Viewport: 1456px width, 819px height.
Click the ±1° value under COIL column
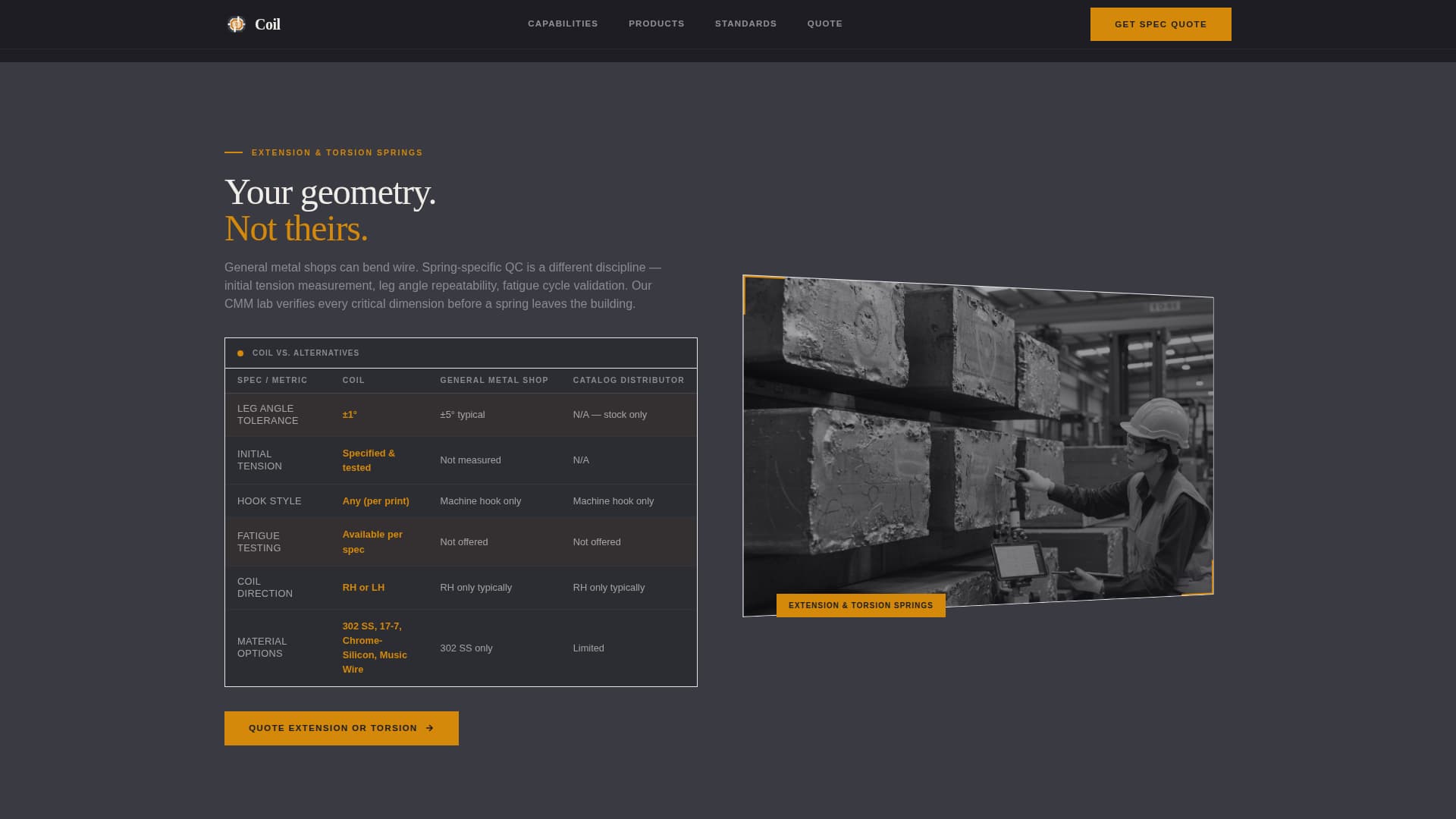click(x=349, y=415)
